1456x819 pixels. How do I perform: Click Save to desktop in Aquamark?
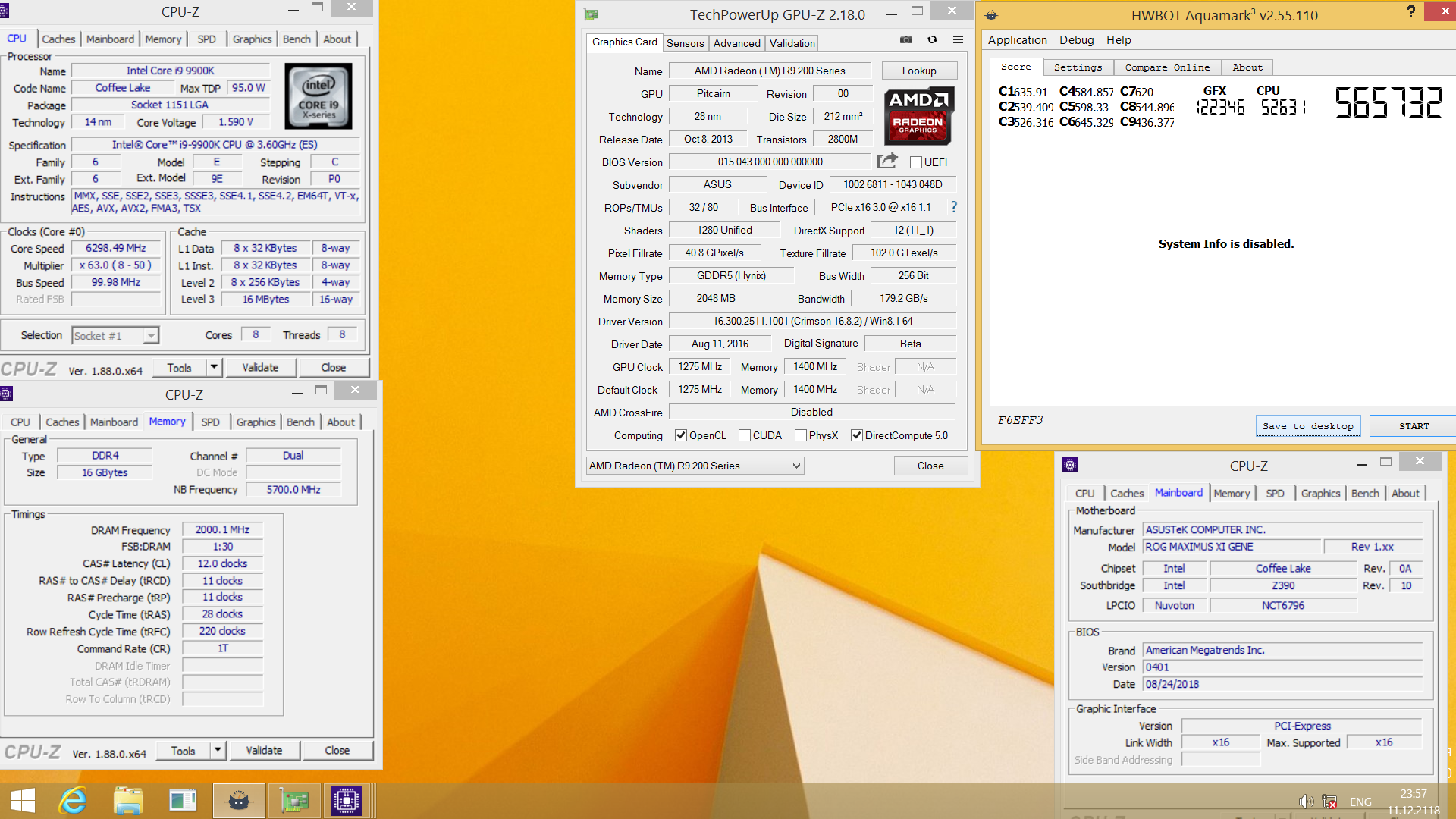(1308, 426)
